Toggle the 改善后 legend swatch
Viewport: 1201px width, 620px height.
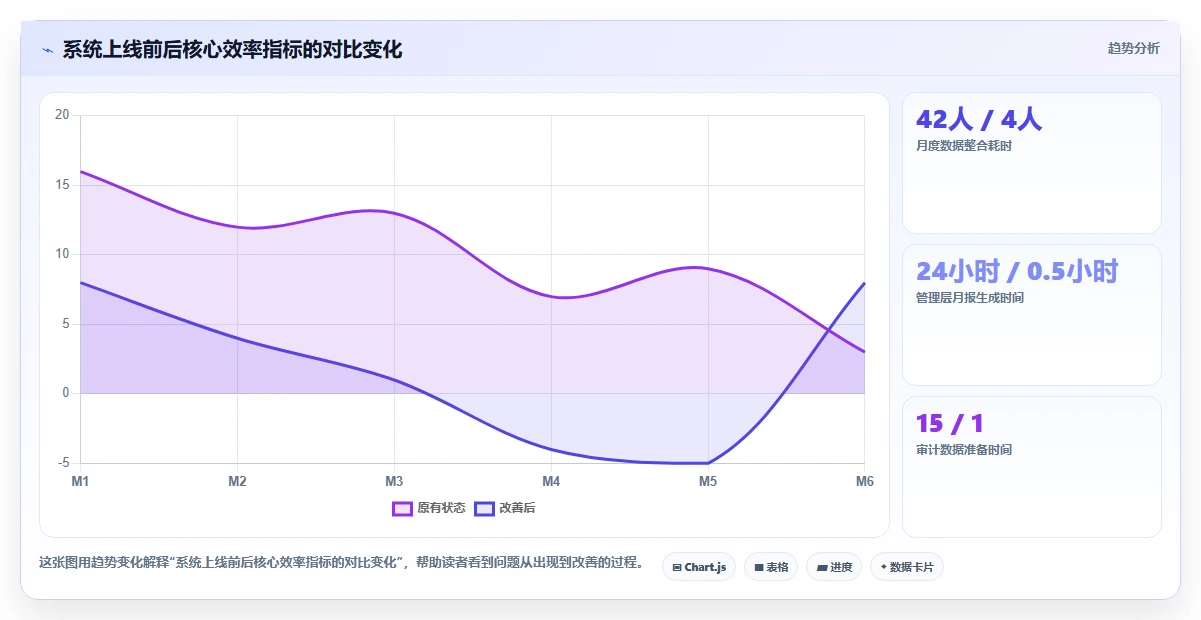tap(484, 508)
